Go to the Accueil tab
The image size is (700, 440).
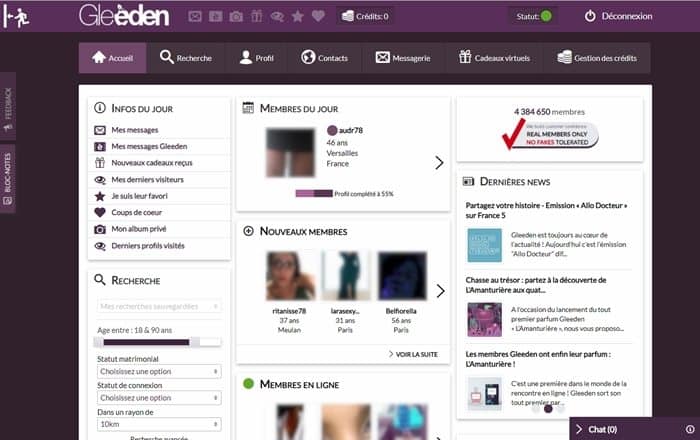click(112, 58)
